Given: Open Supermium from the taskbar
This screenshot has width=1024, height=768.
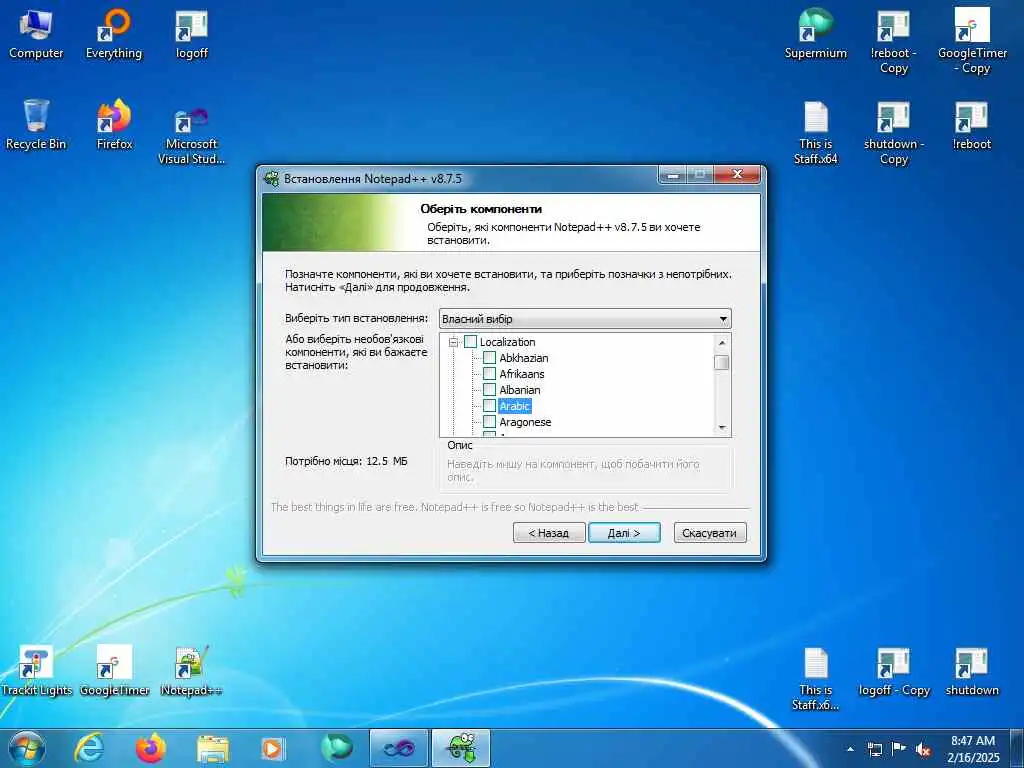Looking at the screenshot, I should [336, 748].
